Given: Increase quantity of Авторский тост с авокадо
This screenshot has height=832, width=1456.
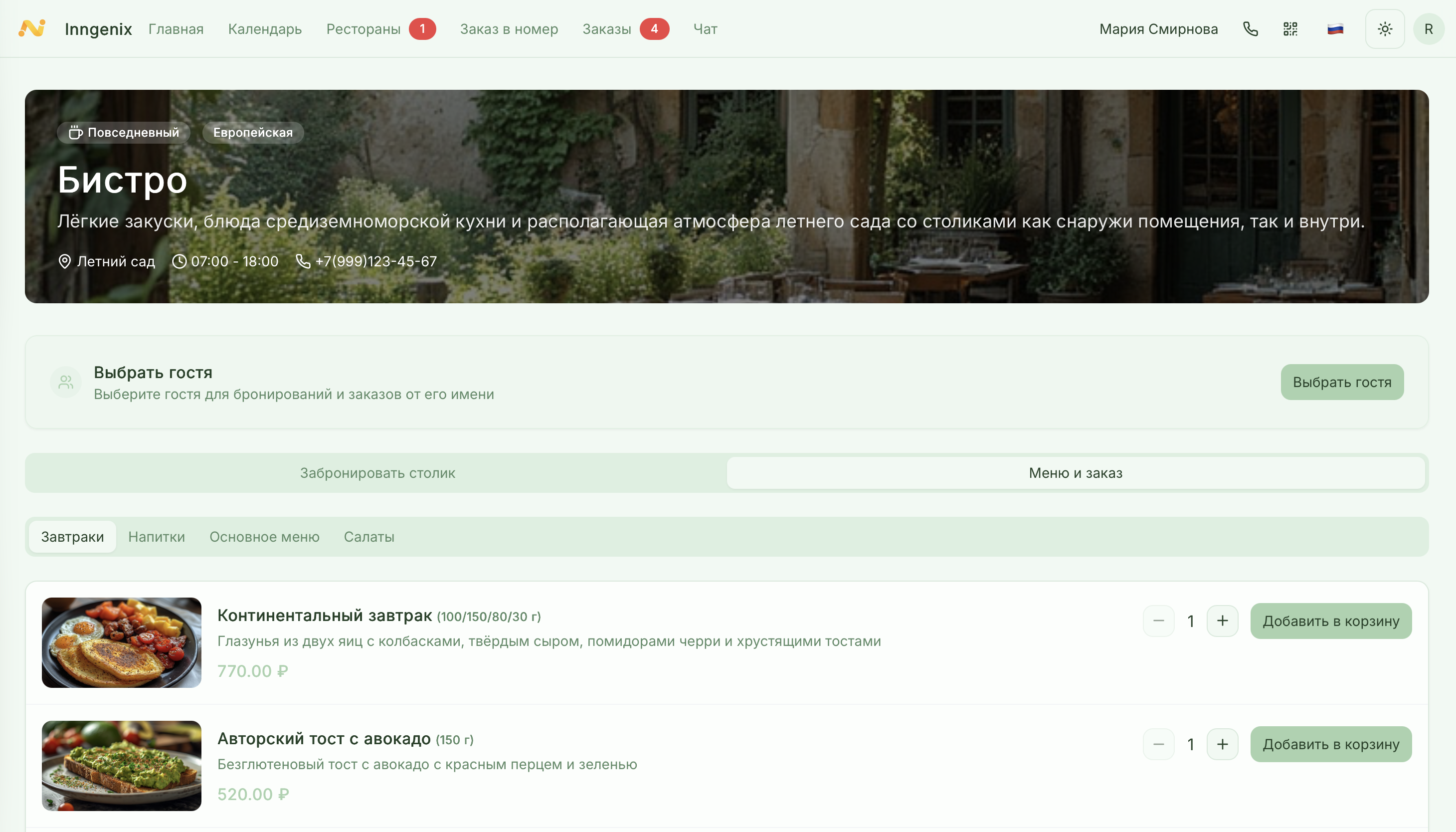Looking at the screenshot, I should click(x=1222, y=744).
